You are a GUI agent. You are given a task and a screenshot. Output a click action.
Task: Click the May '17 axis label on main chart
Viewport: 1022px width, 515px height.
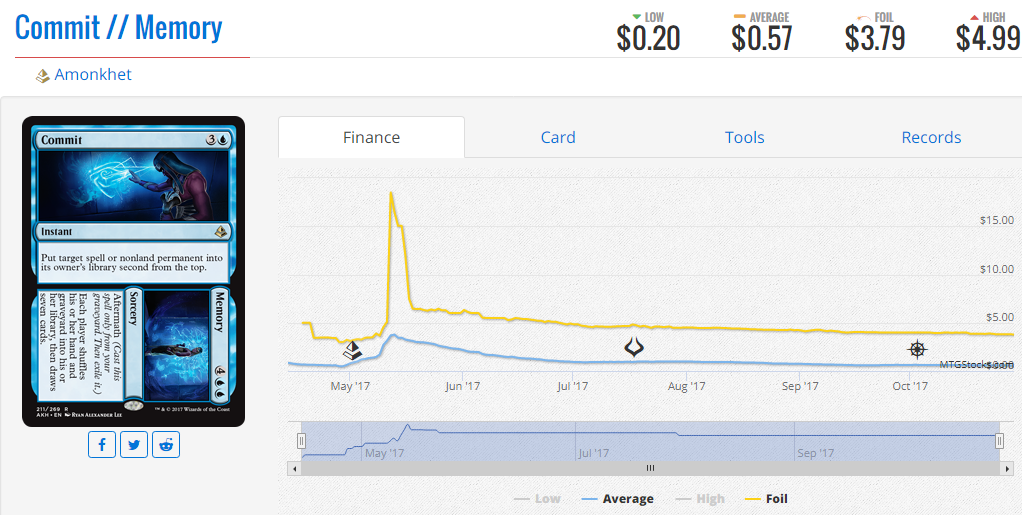(x=350, y=387)
